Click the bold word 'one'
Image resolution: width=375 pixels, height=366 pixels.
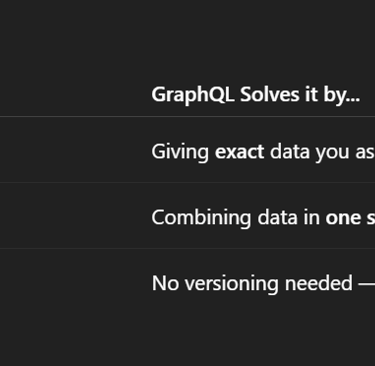pyautogui.click(x=343, y=218)
